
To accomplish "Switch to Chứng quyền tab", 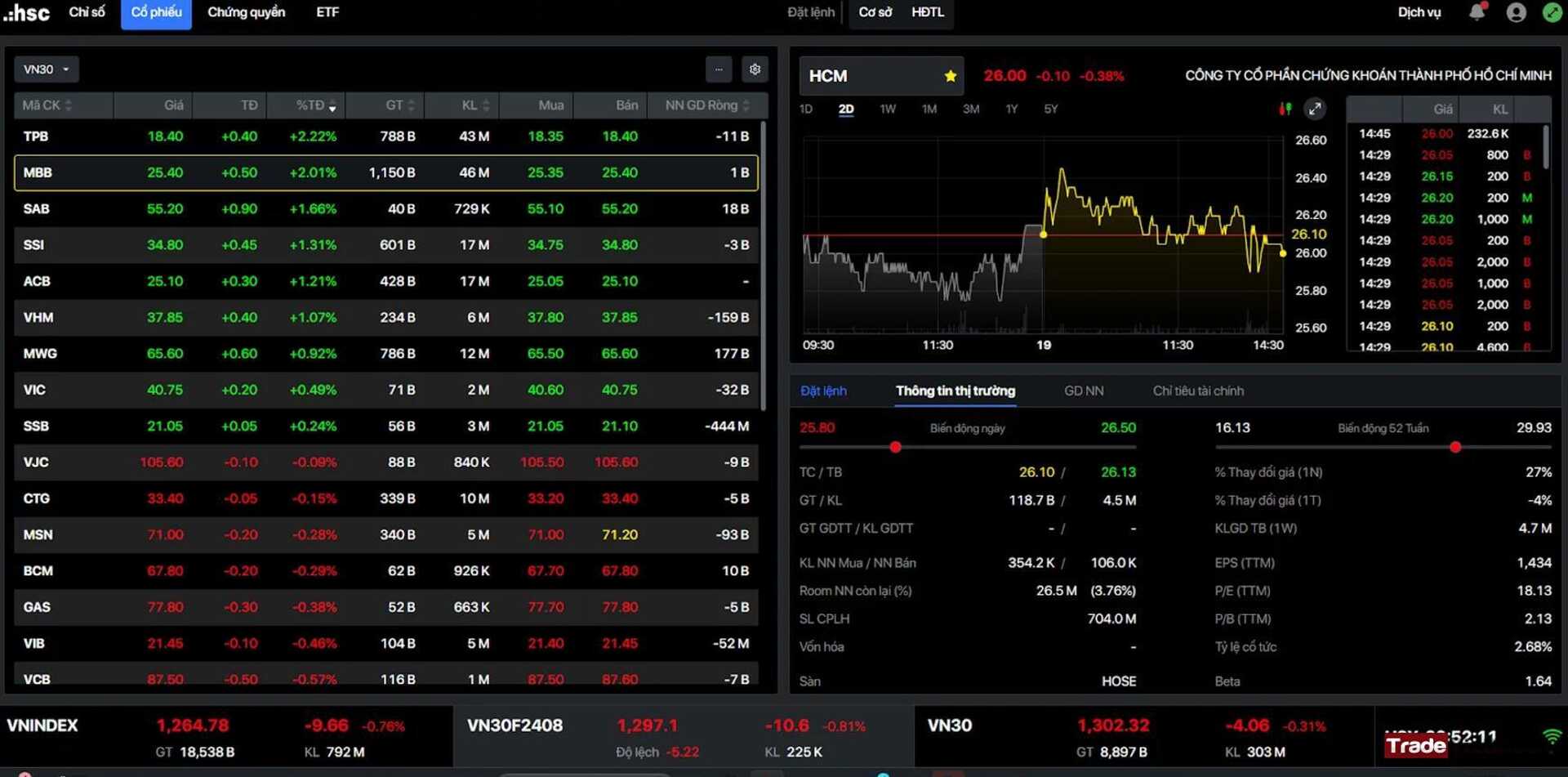I will pyautogui.click(x=246, y=12).
